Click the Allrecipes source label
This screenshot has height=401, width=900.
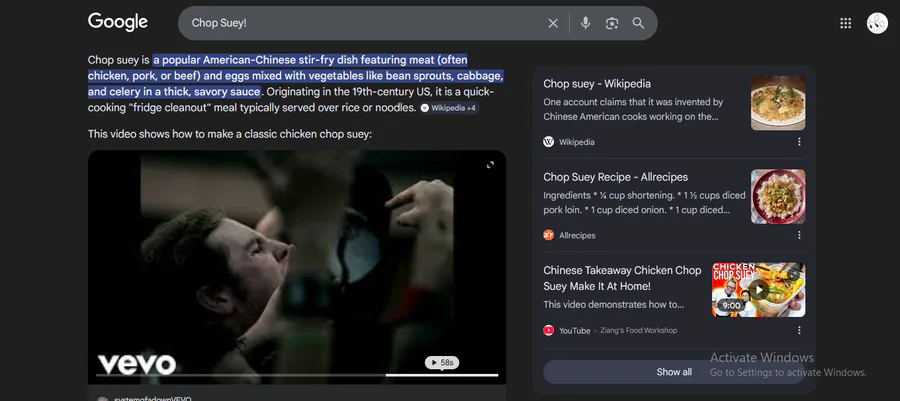[577, 235]
